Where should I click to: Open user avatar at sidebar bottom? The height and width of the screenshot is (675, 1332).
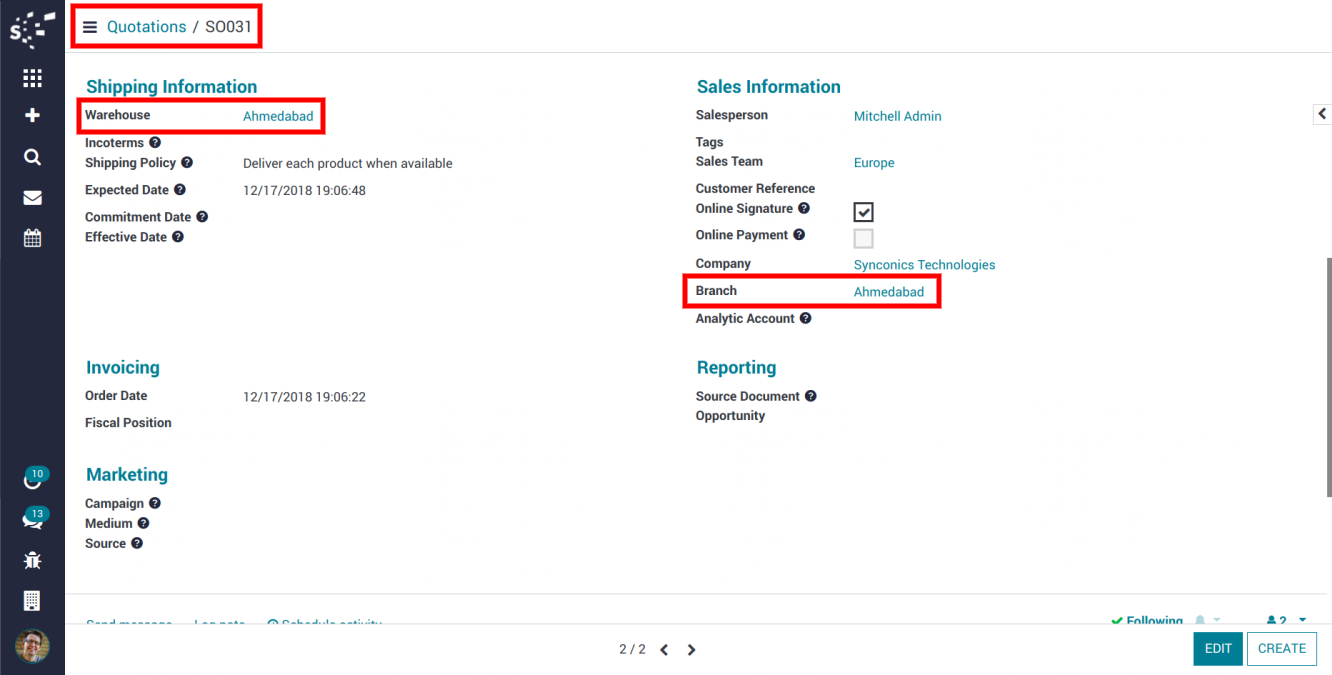pyautogui.click(x=32, y=646)
